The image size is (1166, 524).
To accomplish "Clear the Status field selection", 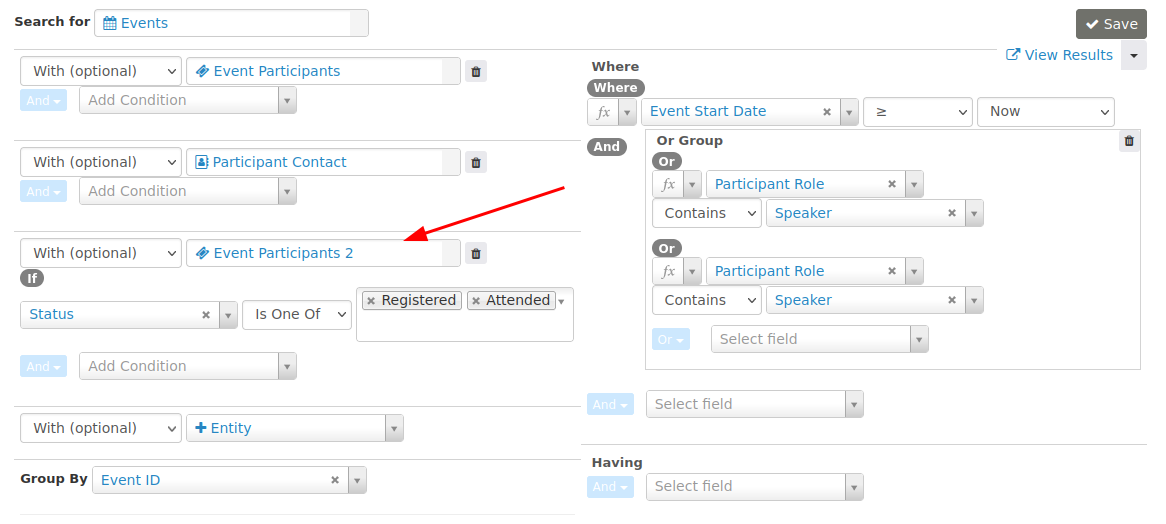I will (x=206, y=315).
